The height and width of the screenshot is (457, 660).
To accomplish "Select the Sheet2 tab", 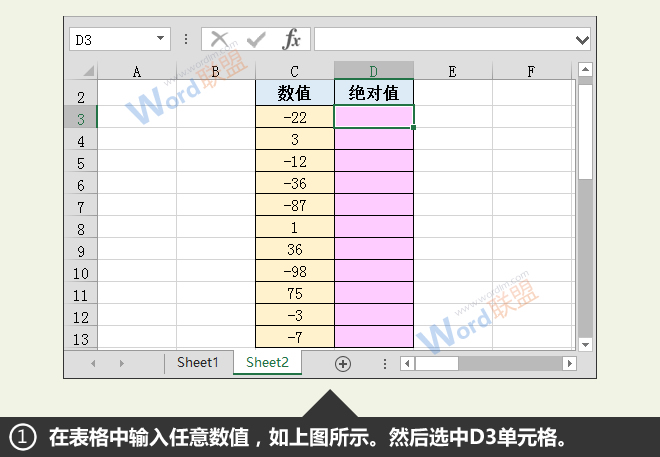I will [x=267, y=362].
